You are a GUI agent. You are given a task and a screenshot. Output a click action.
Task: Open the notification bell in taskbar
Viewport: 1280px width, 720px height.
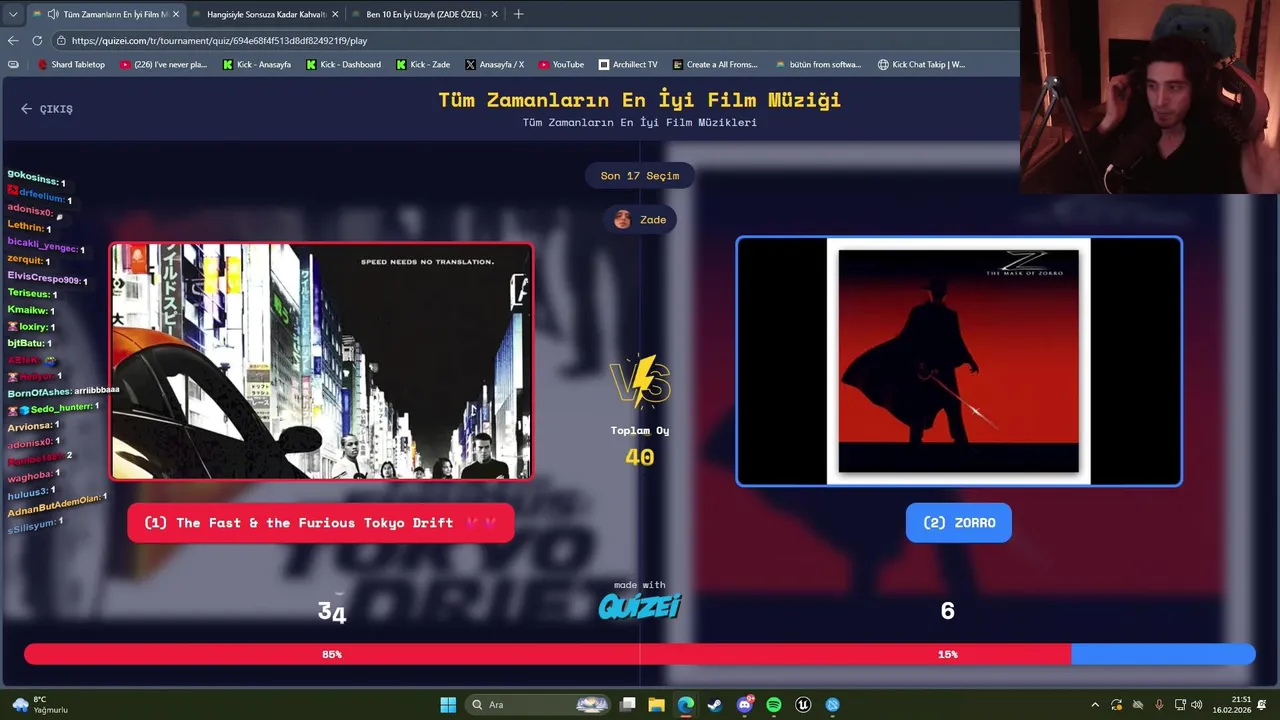coord(1262,705)
